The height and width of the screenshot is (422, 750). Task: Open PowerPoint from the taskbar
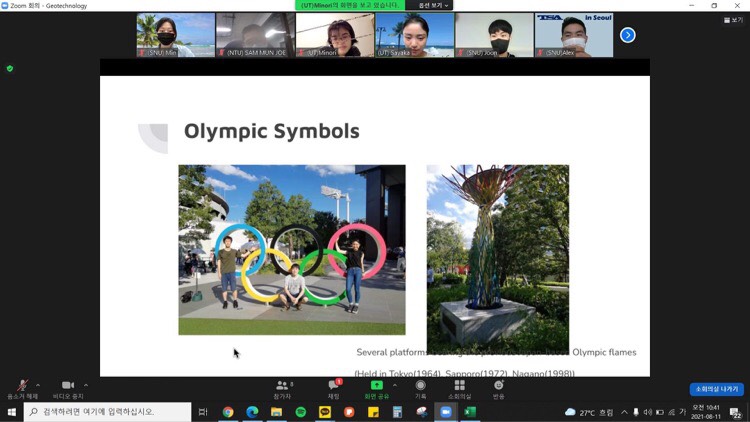(349, 411)
